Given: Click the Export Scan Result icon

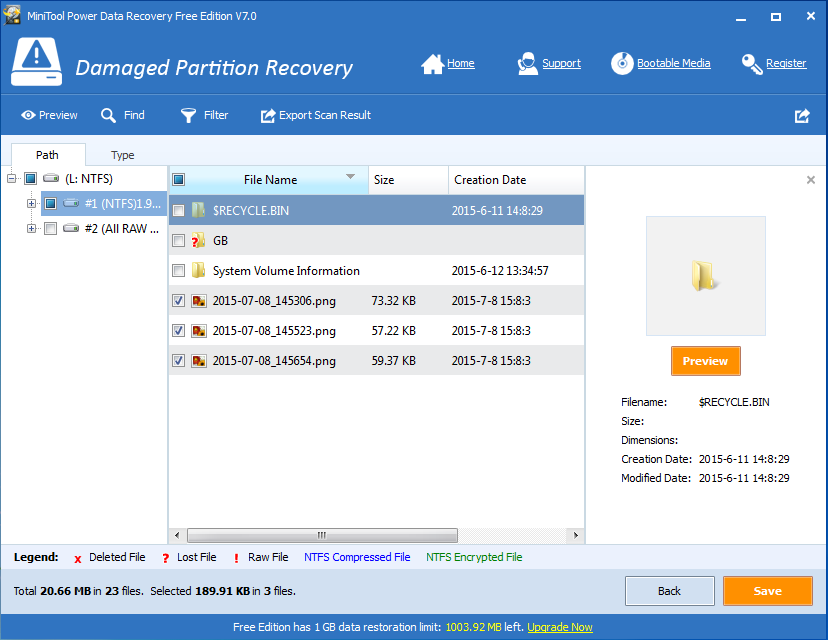Looking at the screenshot, I should [268, 116].
